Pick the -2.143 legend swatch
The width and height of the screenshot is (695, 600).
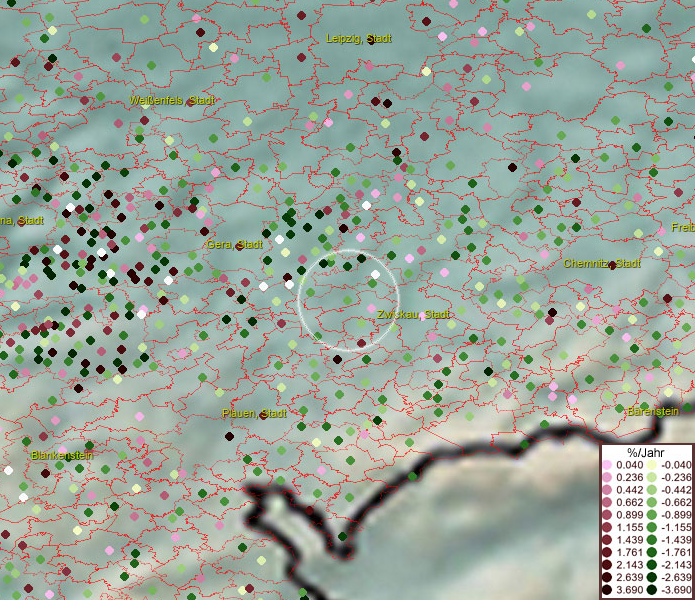click(x=652, y=565)
